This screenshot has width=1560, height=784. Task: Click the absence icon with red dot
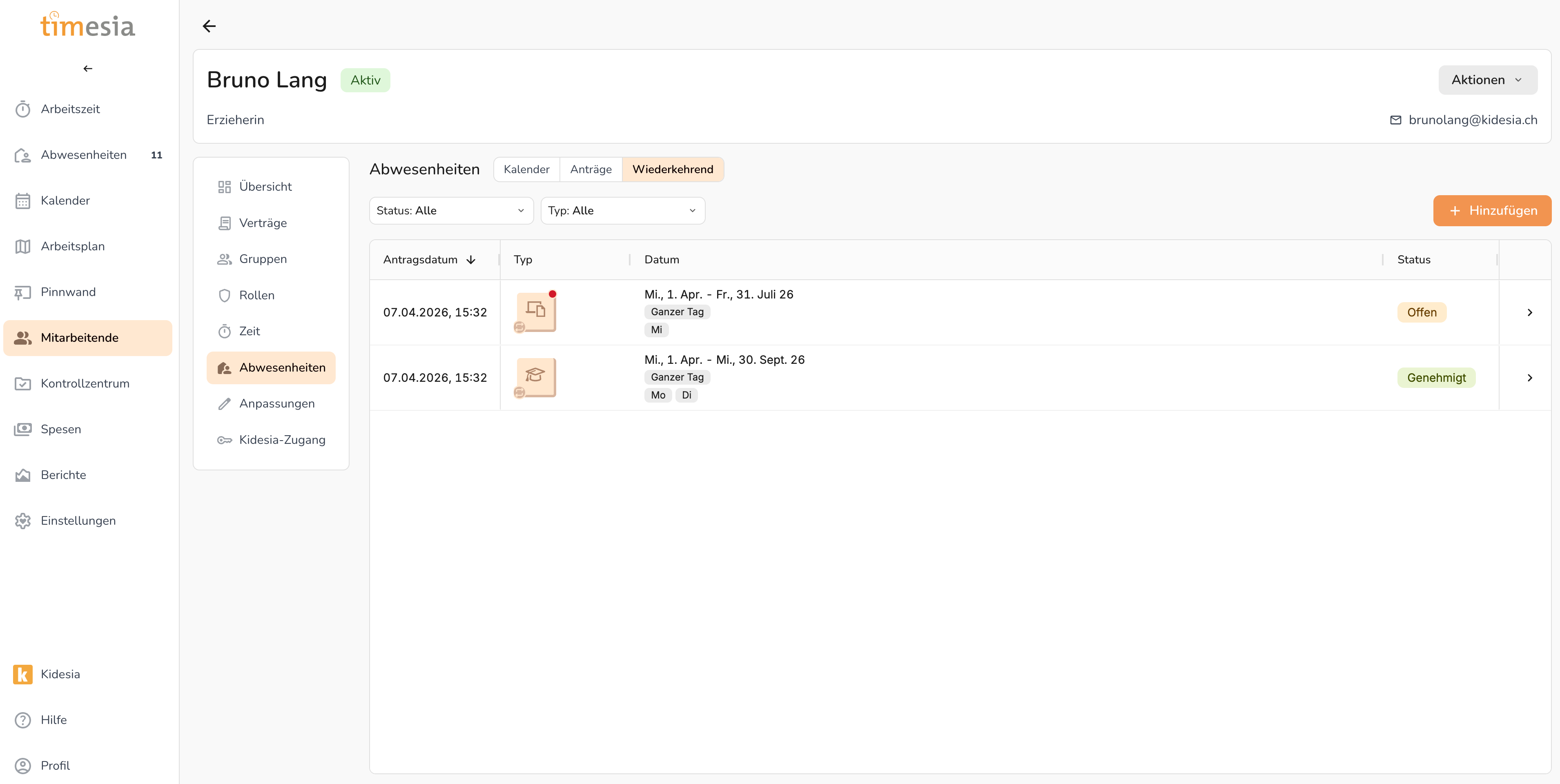pyautogui.click(x=535, y=311)
